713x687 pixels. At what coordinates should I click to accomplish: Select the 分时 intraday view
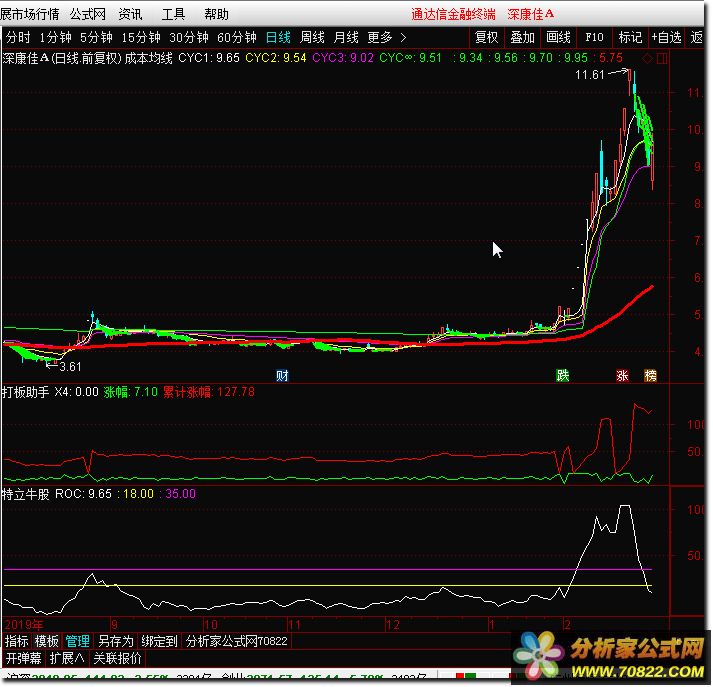(x=18, y=37)
